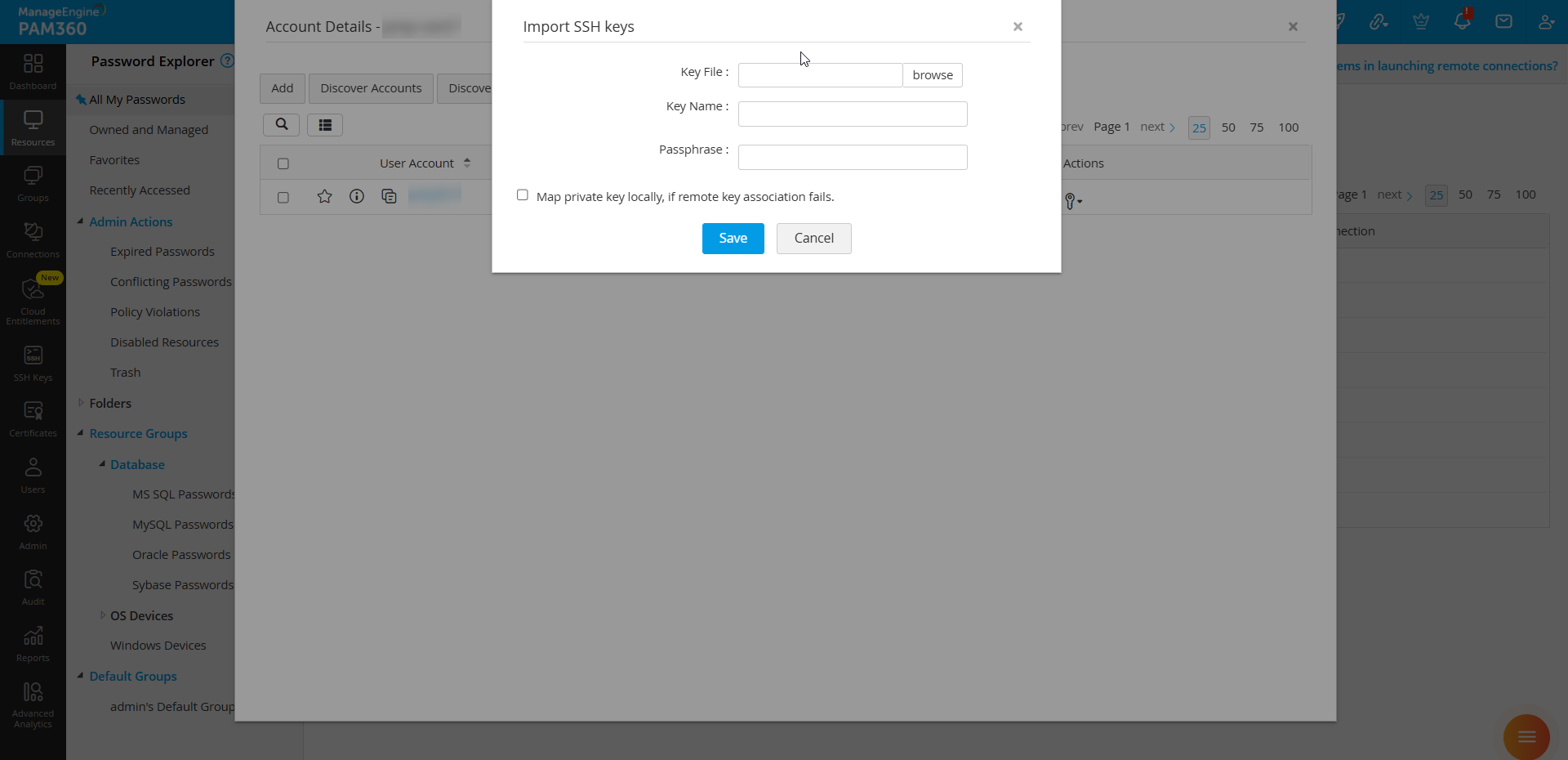Image resolution: width=1568 pixels, height=760 pixels.
Task: Save the imported SSH key
Action: click(x=732, y=238)
